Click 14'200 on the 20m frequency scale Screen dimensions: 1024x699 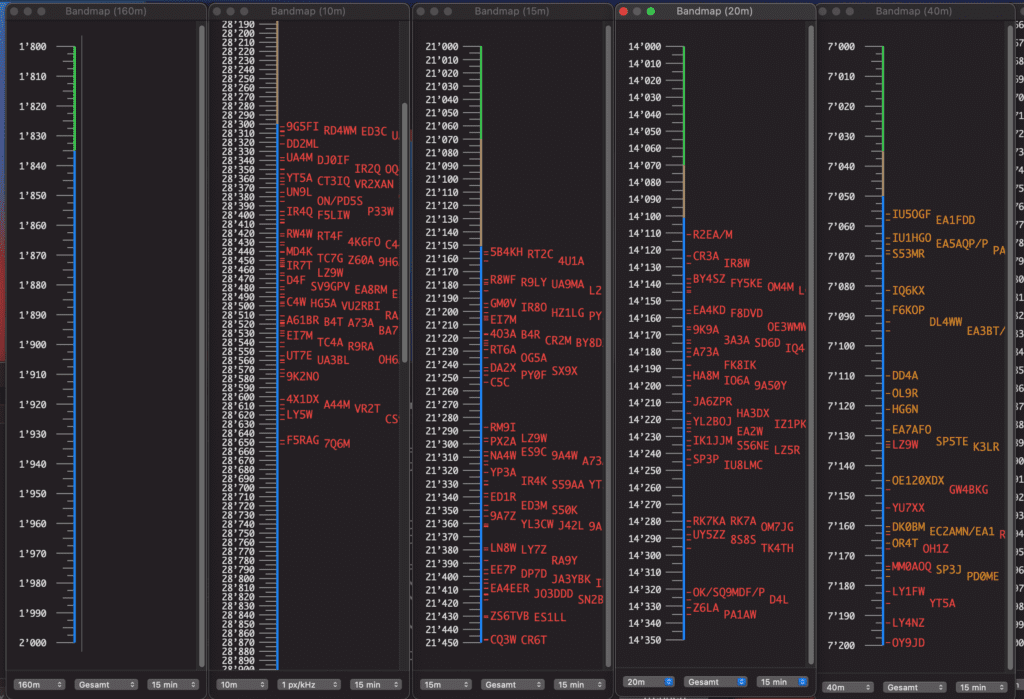640,386
